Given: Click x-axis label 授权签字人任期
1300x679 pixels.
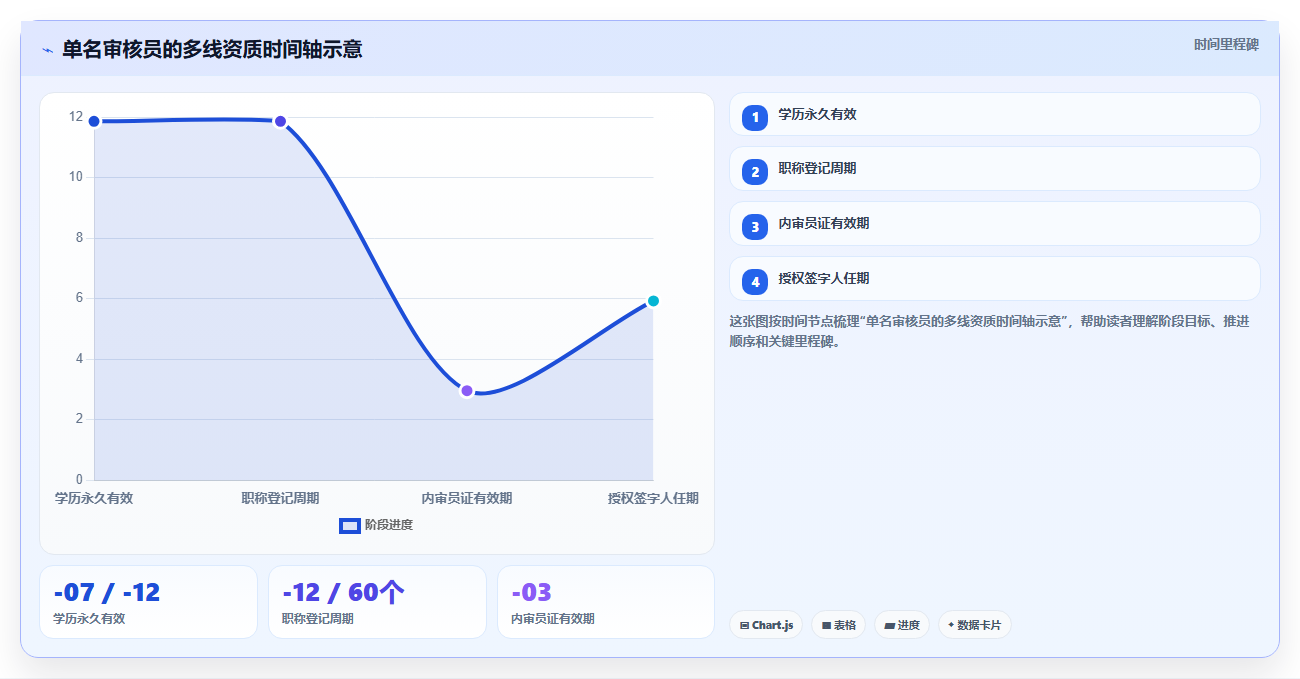Looking at the screenshot, I should [x=653, y=498].
